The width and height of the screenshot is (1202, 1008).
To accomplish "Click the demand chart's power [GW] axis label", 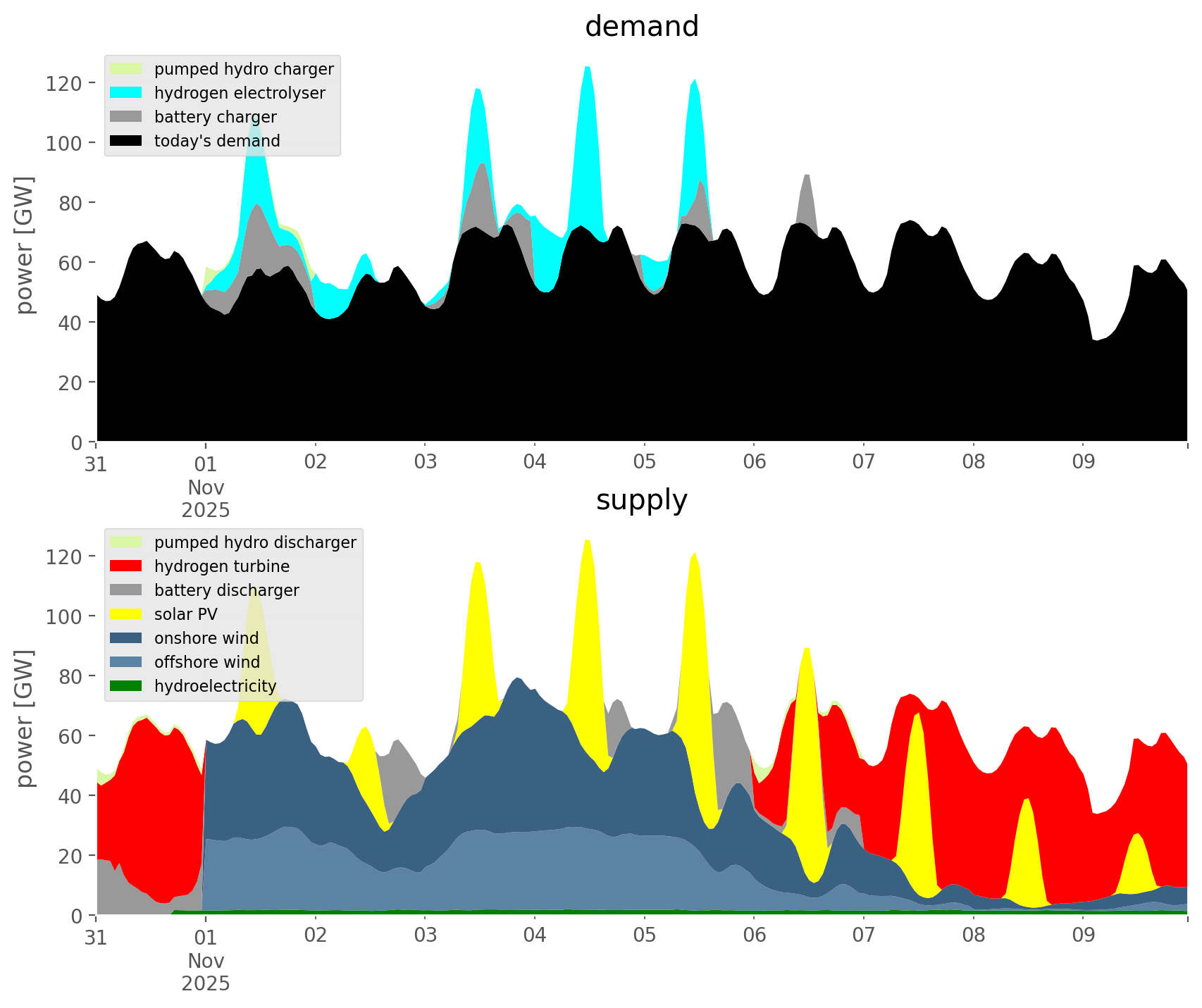I will coord(25,245).
